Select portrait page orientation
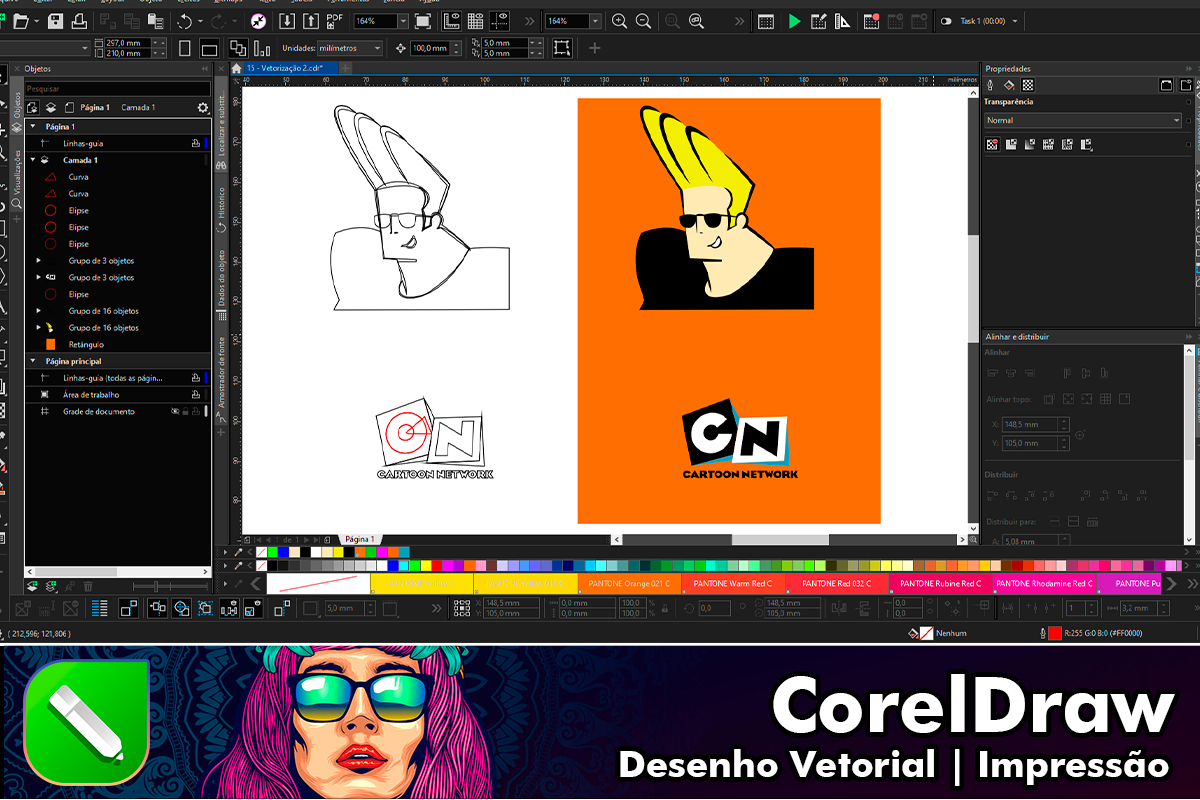This screenshot has height=800, width=1200. click(x=185, y=48)
